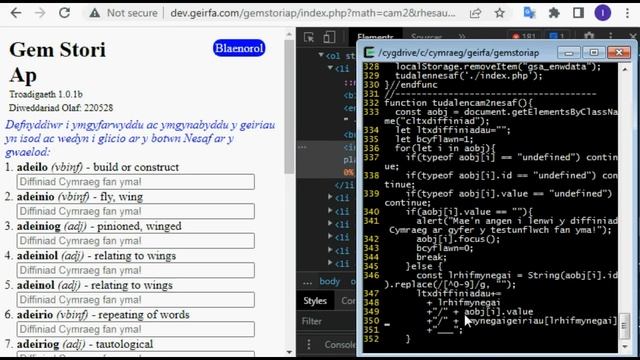
Task: Reload the Gem Stori Ap page
Action: click(x=64, y=13)
